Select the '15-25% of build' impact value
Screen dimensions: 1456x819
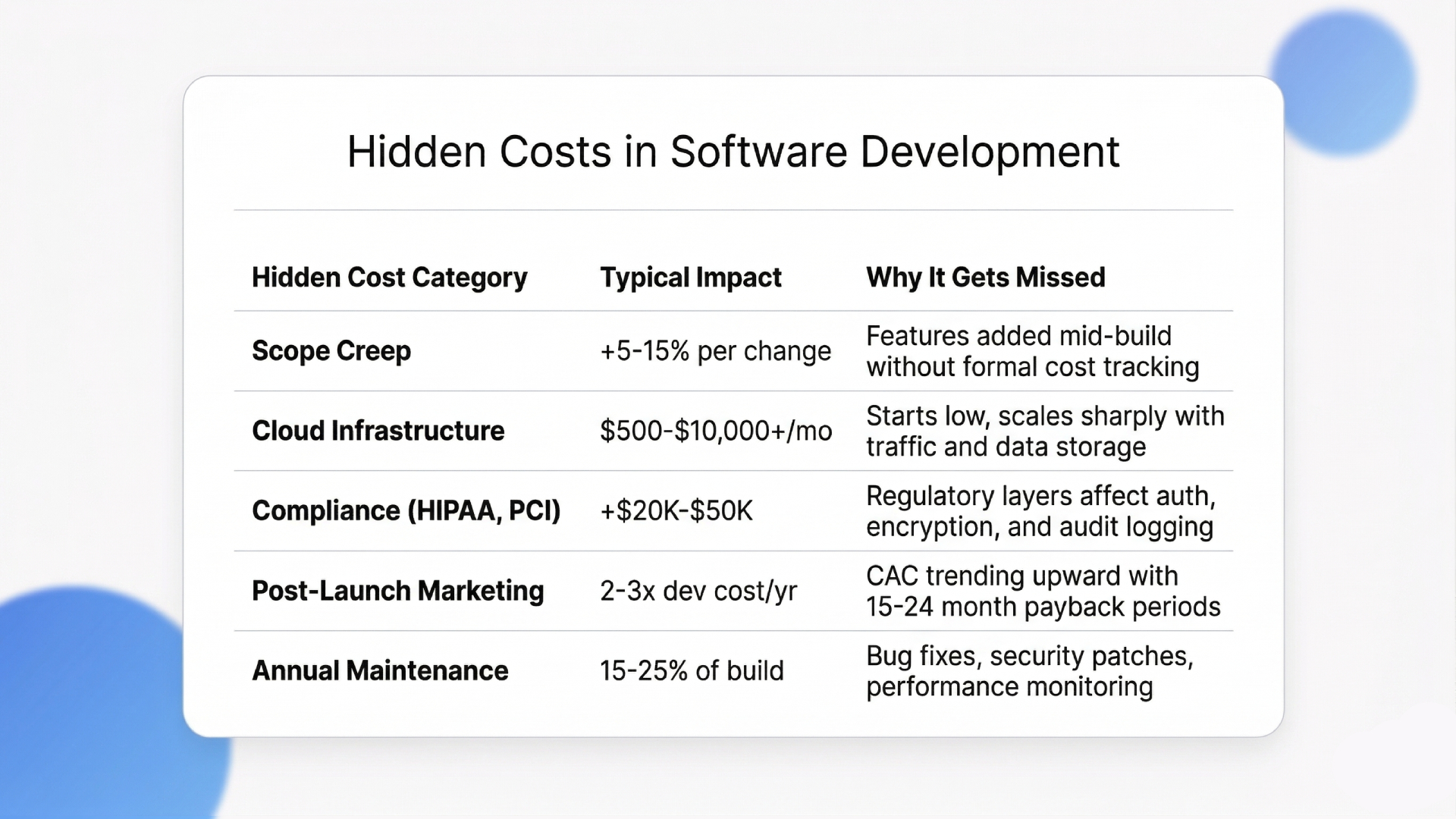692,670
